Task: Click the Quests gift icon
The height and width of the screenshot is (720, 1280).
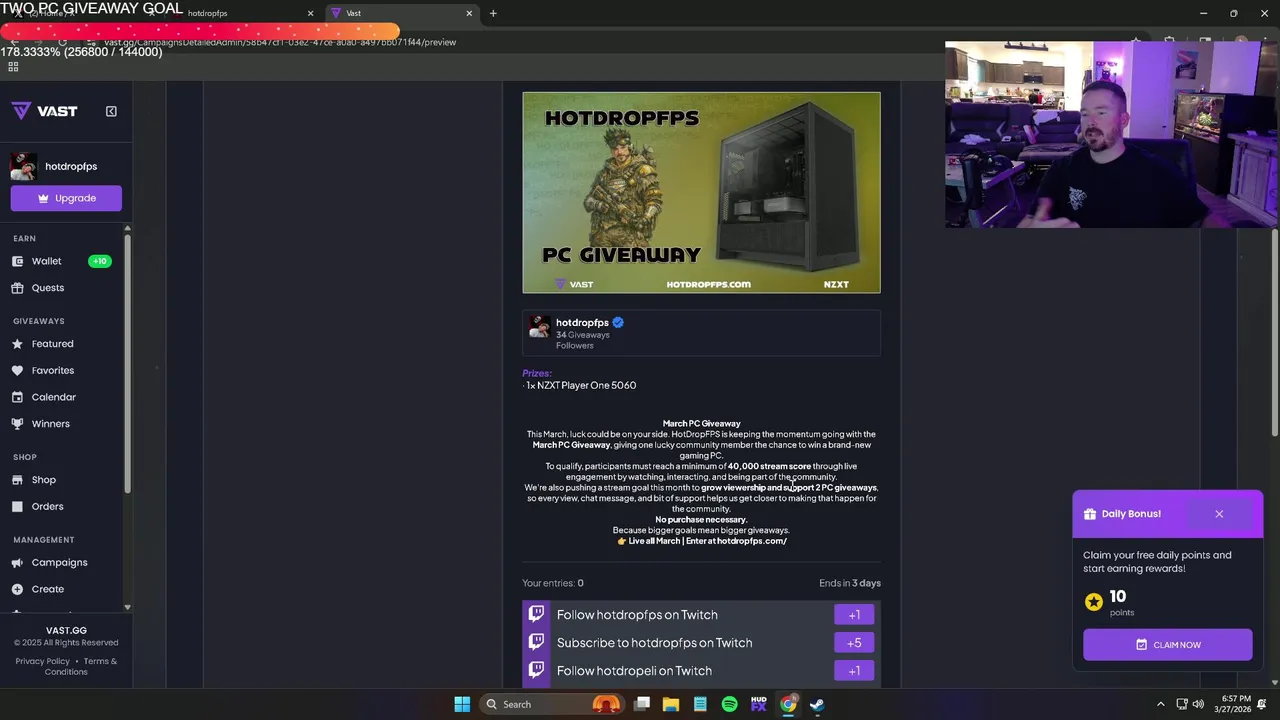Action: (17, 288)
